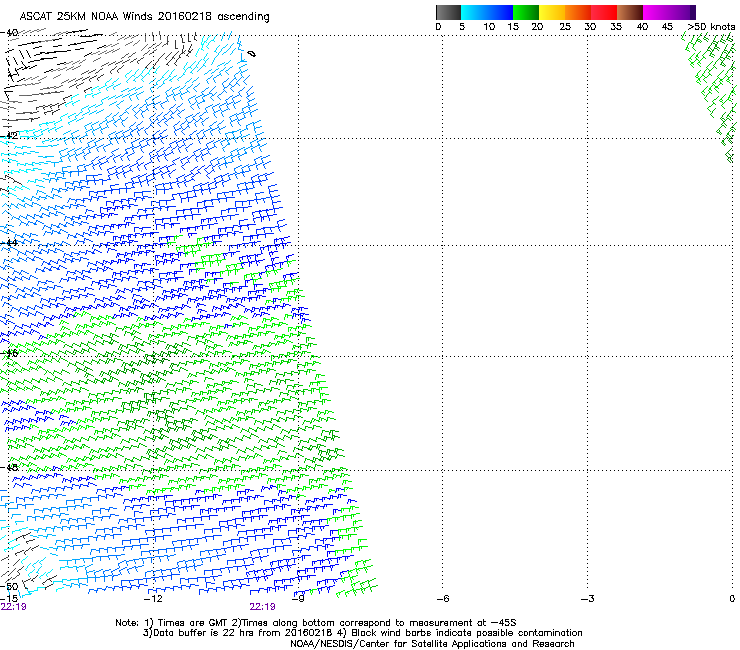This screenshot has height=650, width=740.
Task: Click the '35' tick label on color scale
Action: coord(616,27)
